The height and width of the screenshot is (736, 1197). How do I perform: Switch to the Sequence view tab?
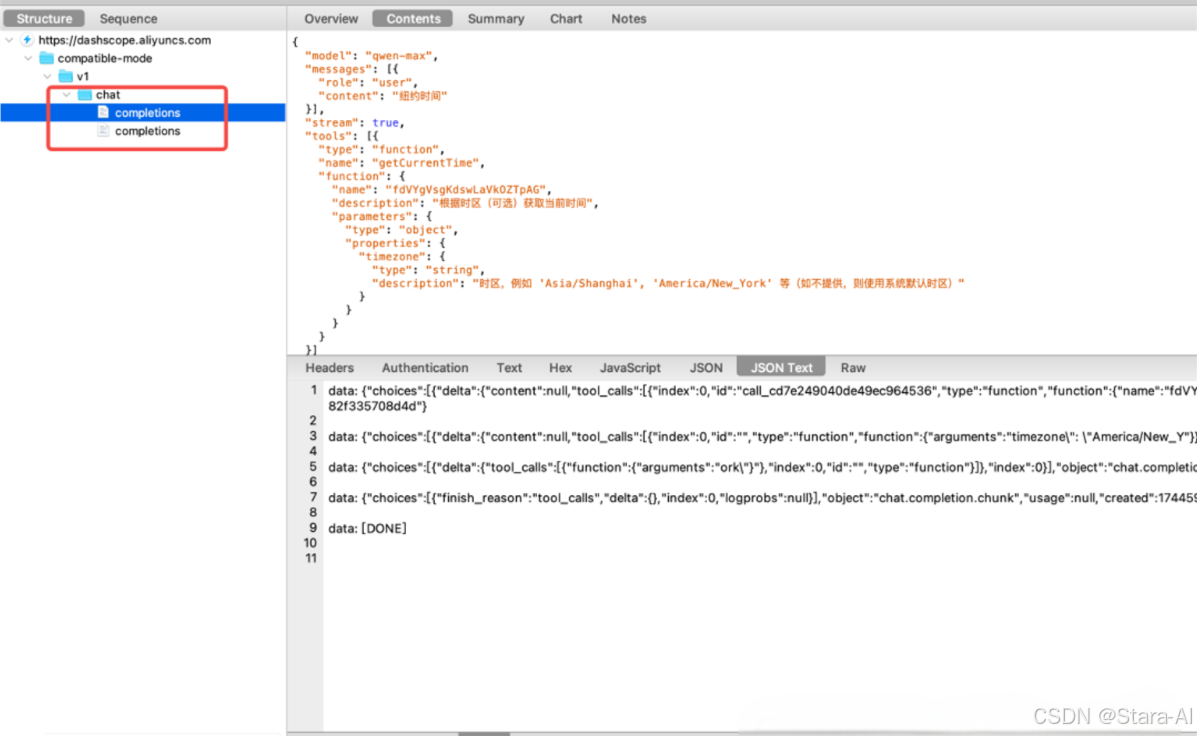128,18
